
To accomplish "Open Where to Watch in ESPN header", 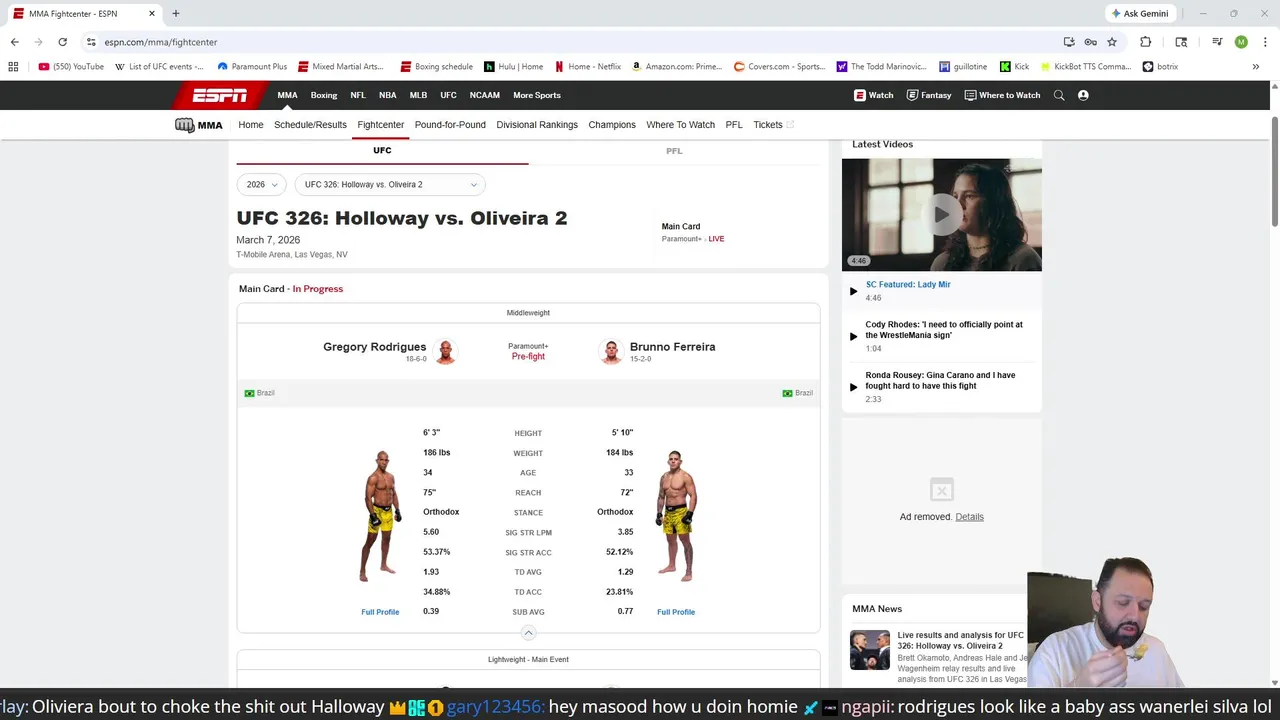I will [1002, 95].
